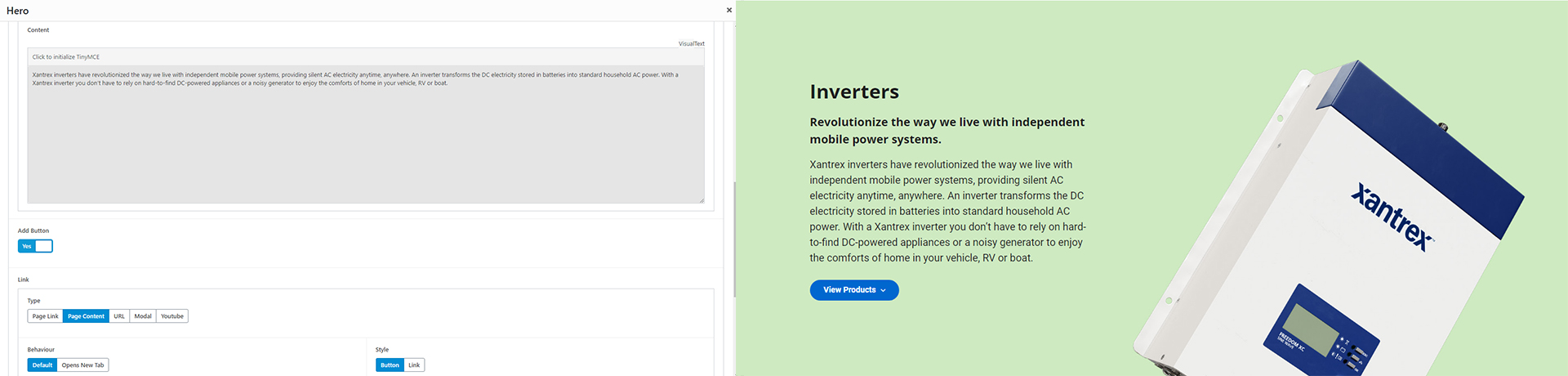Click the 'Add Button' field label
The image size is (1568, 376).
click(33, 231)
